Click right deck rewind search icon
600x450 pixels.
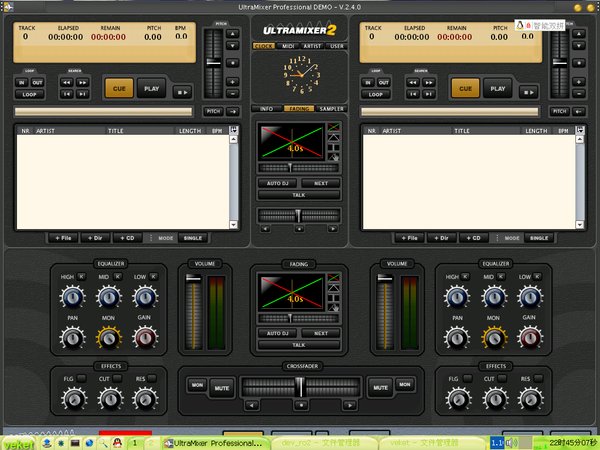click(412, 81)
